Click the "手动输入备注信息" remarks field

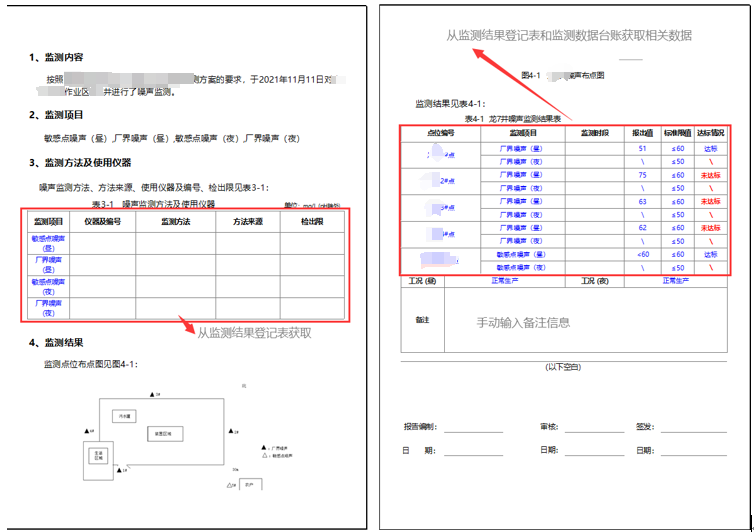pos(523,323)
